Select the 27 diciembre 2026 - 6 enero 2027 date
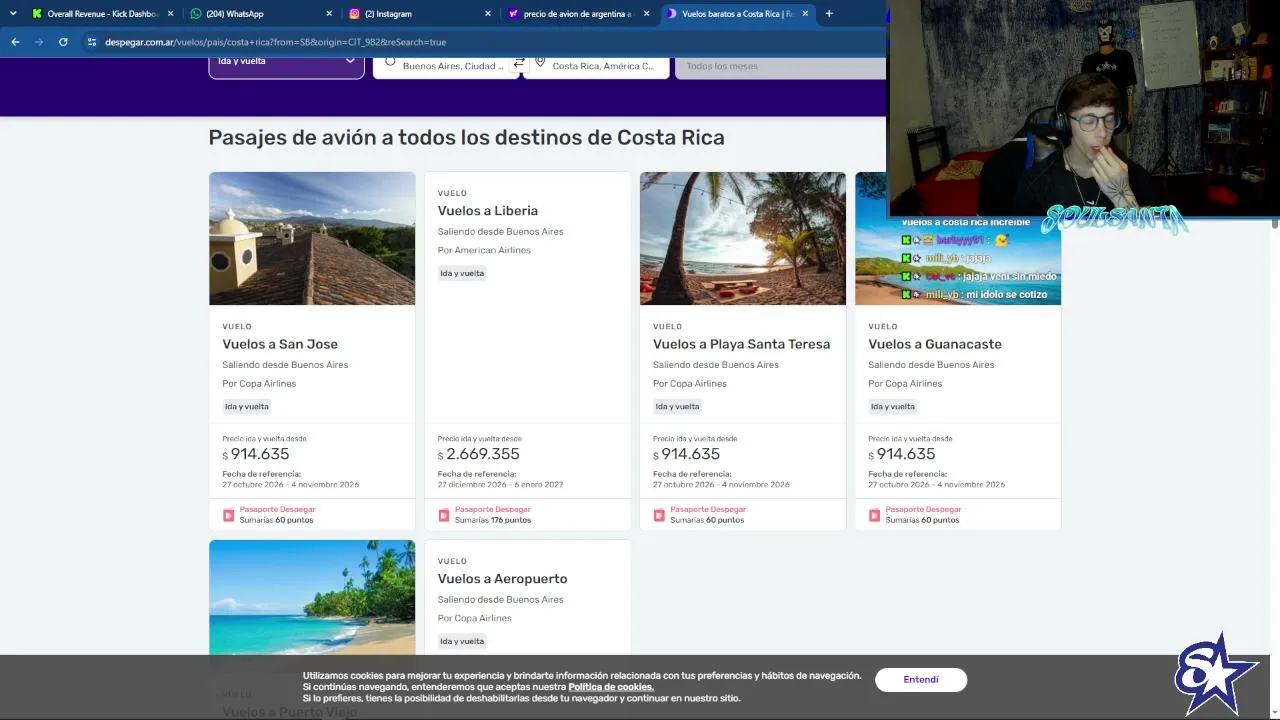The width and height of the screenshot is (1280, 720). [500, 485]
